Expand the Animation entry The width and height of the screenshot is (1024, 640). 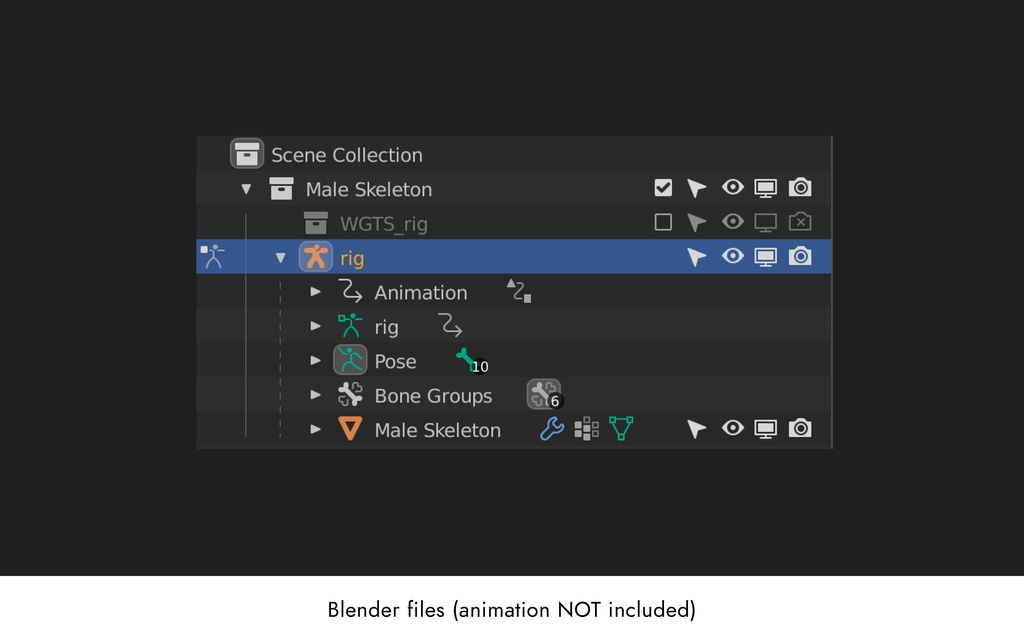(316, 292)
